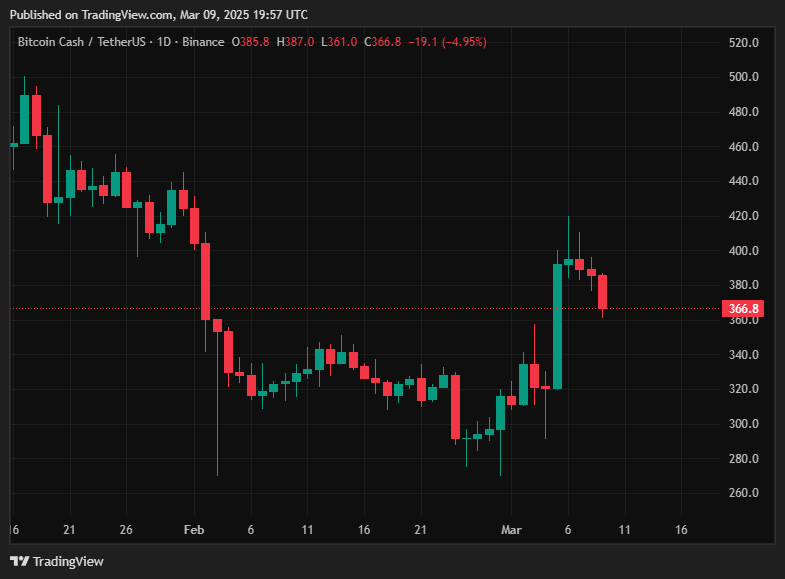Click the 26 date label on time axis
The width and height of the screenshot is (785, 579).
point(126,530)
